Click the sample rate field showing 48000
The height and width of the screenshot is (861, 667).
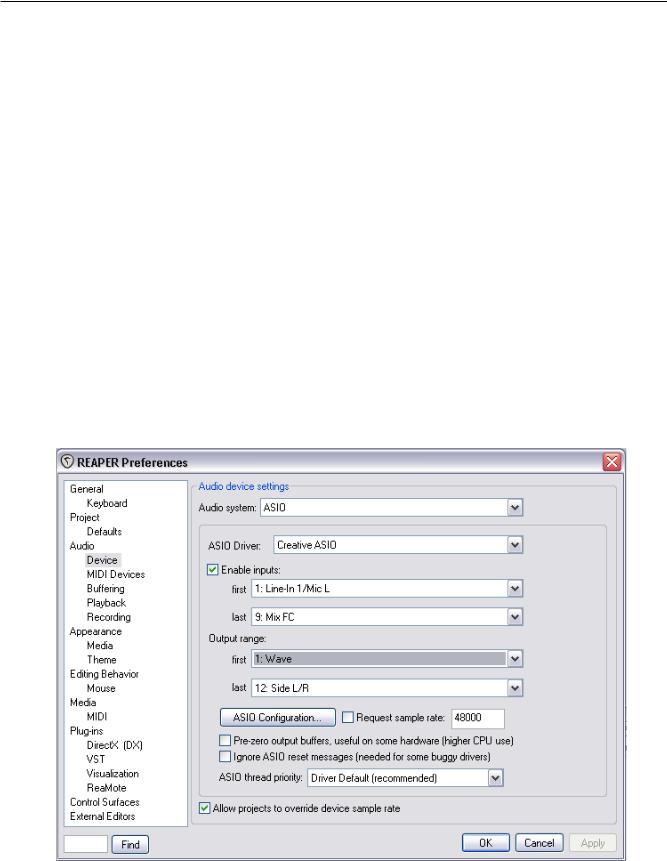click(x=478, y=718)
